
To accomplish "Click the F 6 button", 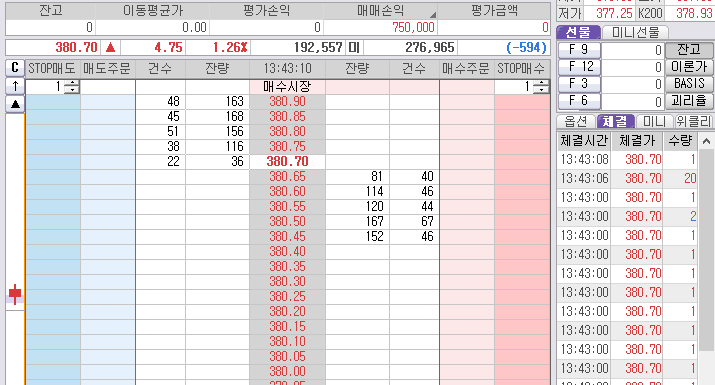I will pyautogui.click(x=579, y=101).
